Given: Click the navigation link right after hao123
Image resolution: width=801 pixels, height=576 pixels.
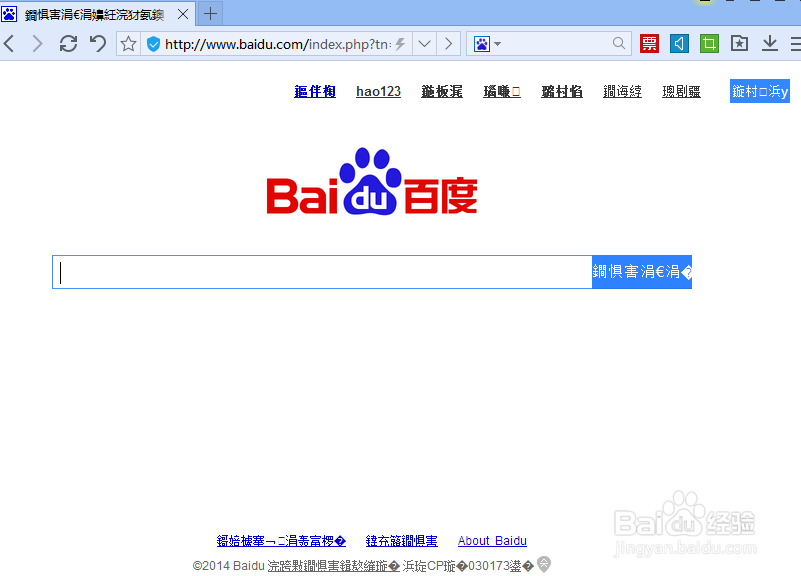Looking at the screenshot, I should [442, 91].
